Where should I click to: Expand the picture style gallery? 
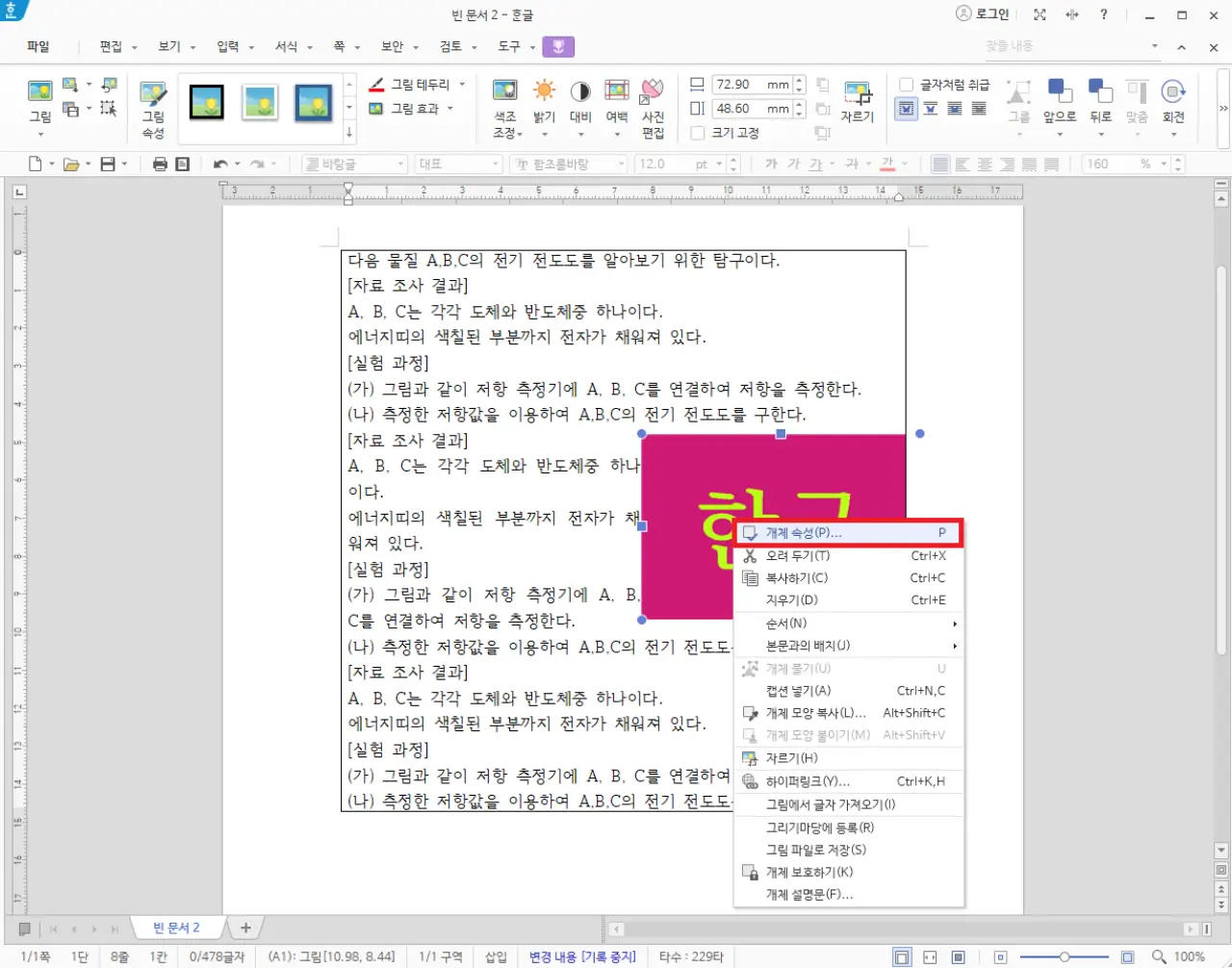tap(349, 133)
